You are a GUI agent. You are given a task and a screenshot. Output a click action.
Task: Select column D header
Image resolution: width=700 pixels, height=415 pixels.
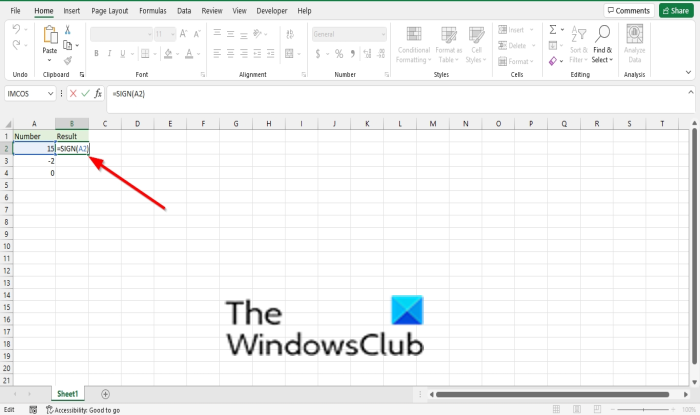tap(138, 124)
